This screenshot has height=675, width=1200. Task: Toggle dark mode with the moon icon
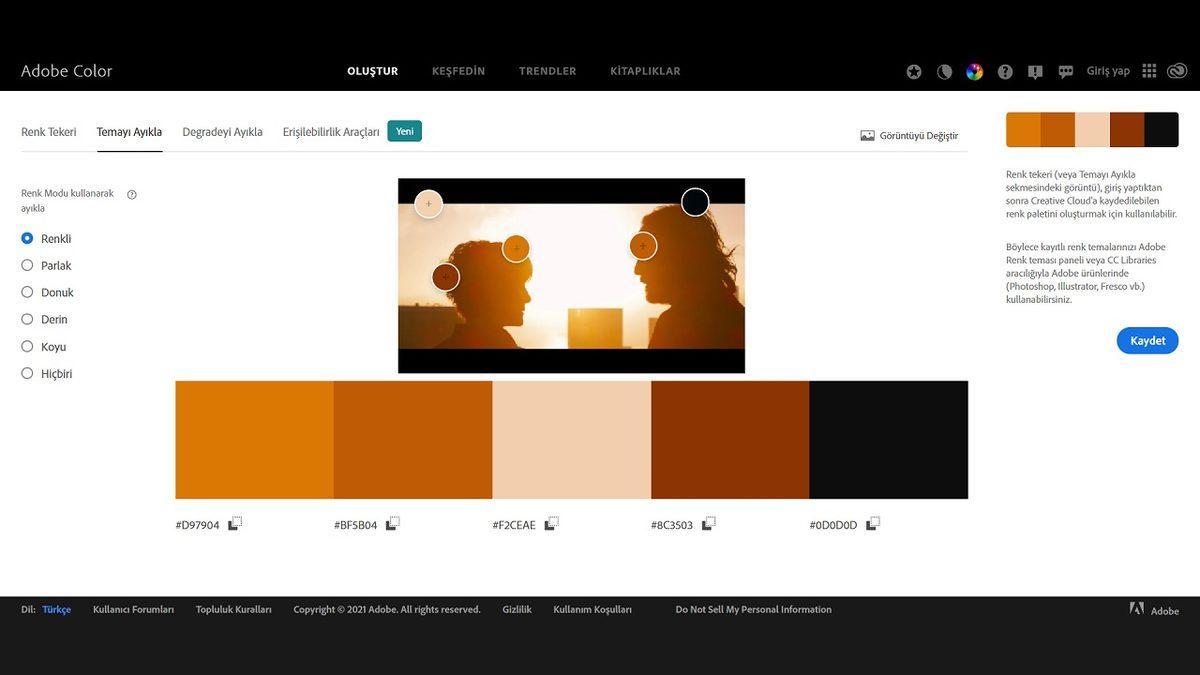click(x=944, y=72)
